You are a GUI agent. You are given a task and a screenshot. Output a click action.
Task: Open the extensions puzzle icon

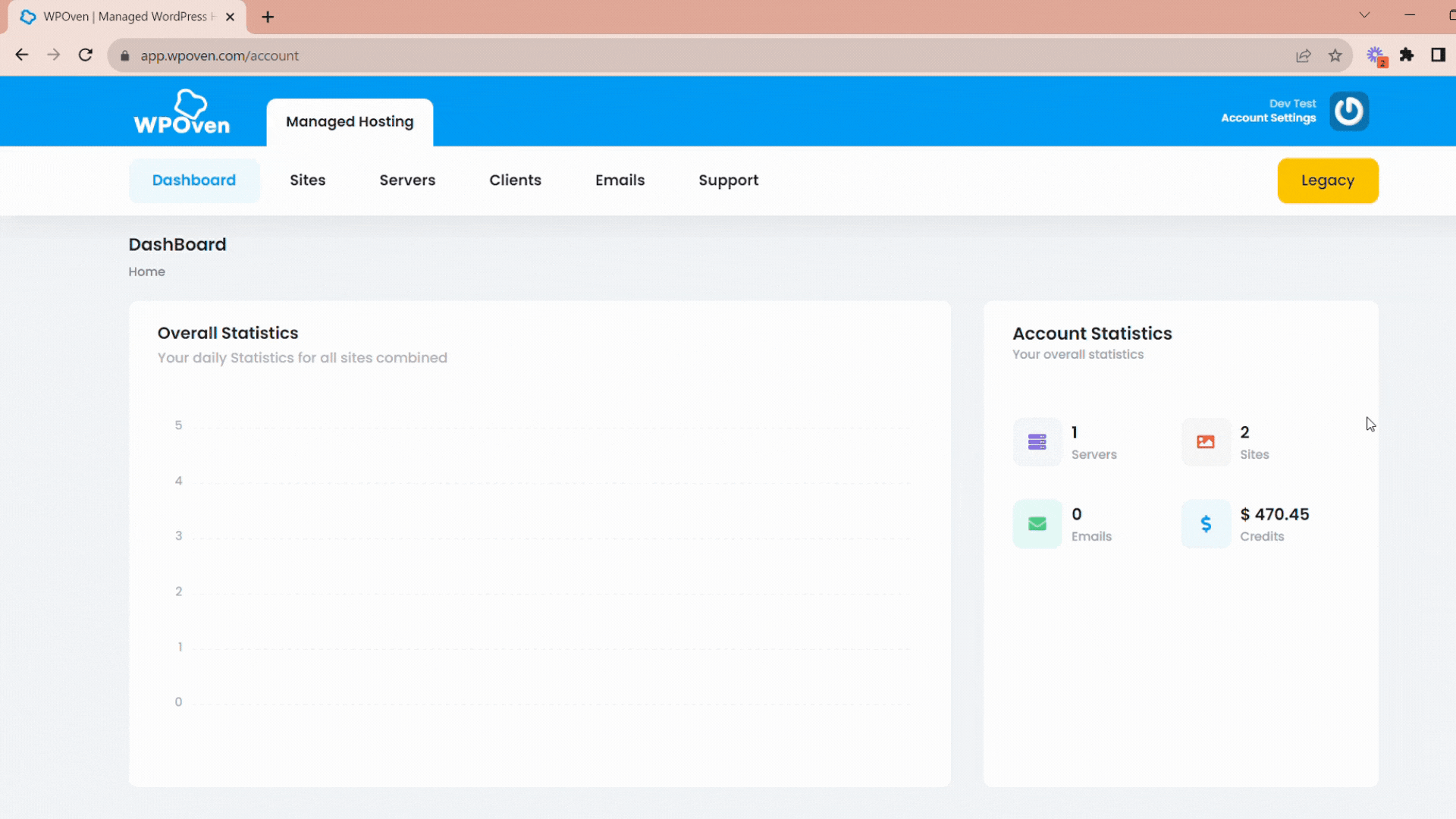[x=1407, y=55]
